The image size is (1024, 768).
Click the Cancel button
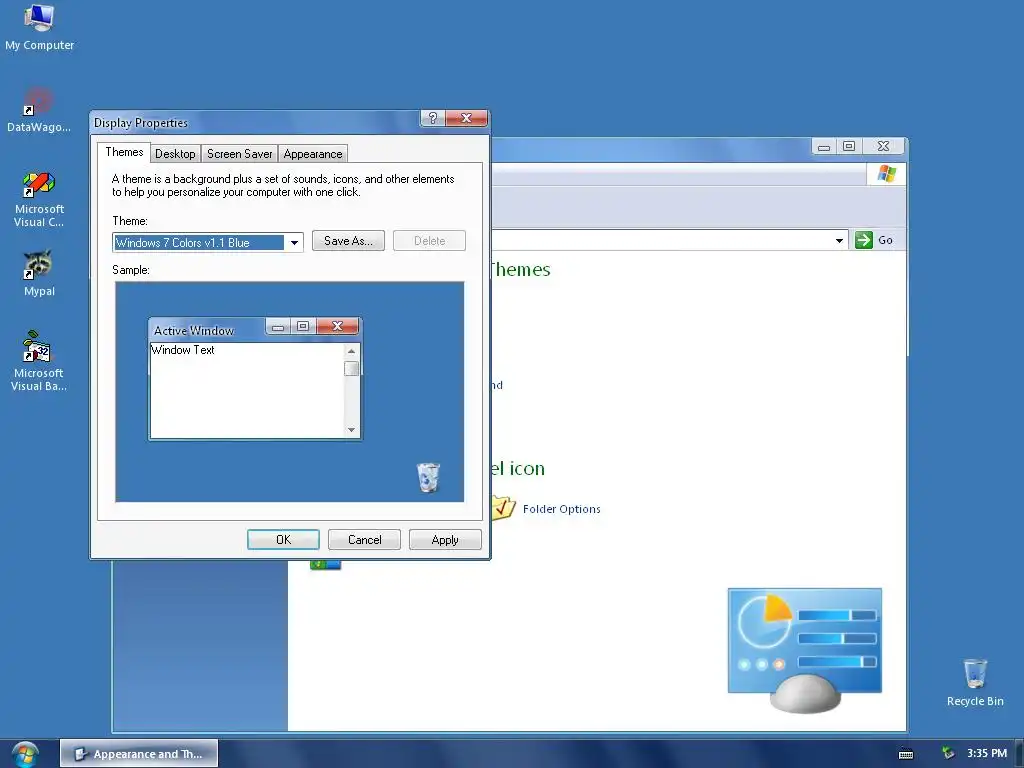pos(364,540)
